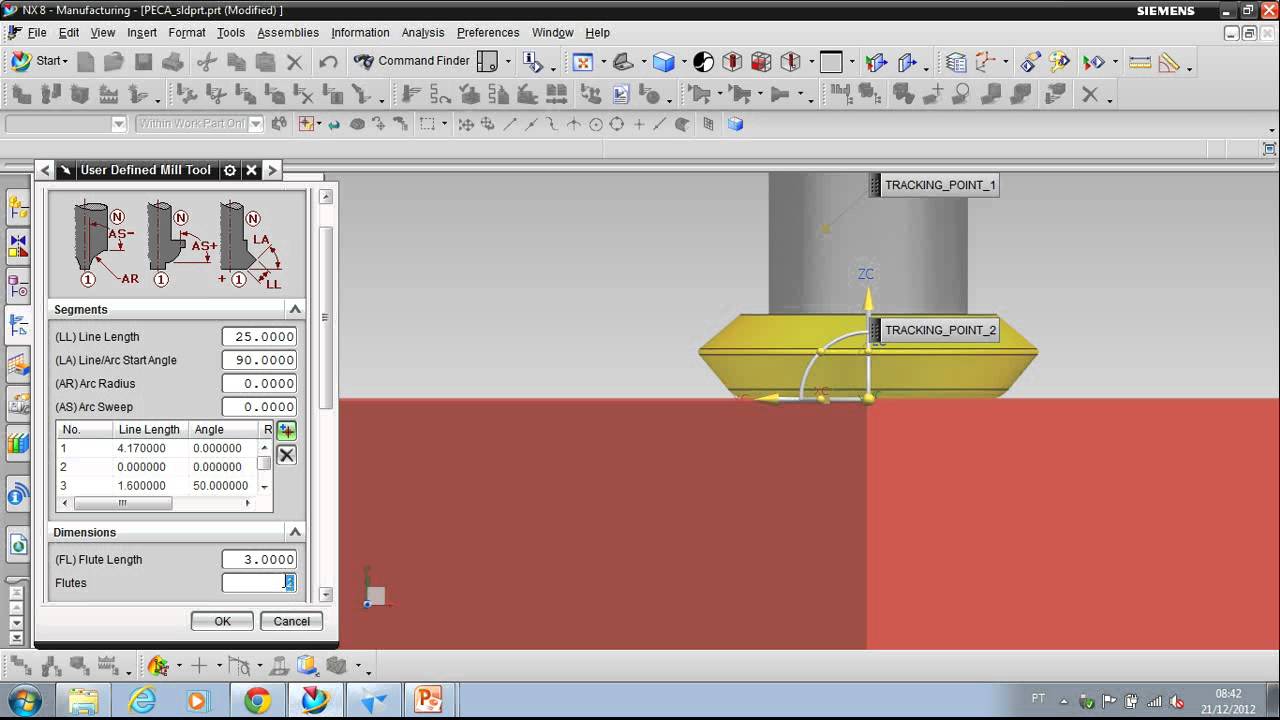The height and width of the screenshot is (720, 1280).
Task: Open the Preferences menu
Action: click(x=488, y=33)
